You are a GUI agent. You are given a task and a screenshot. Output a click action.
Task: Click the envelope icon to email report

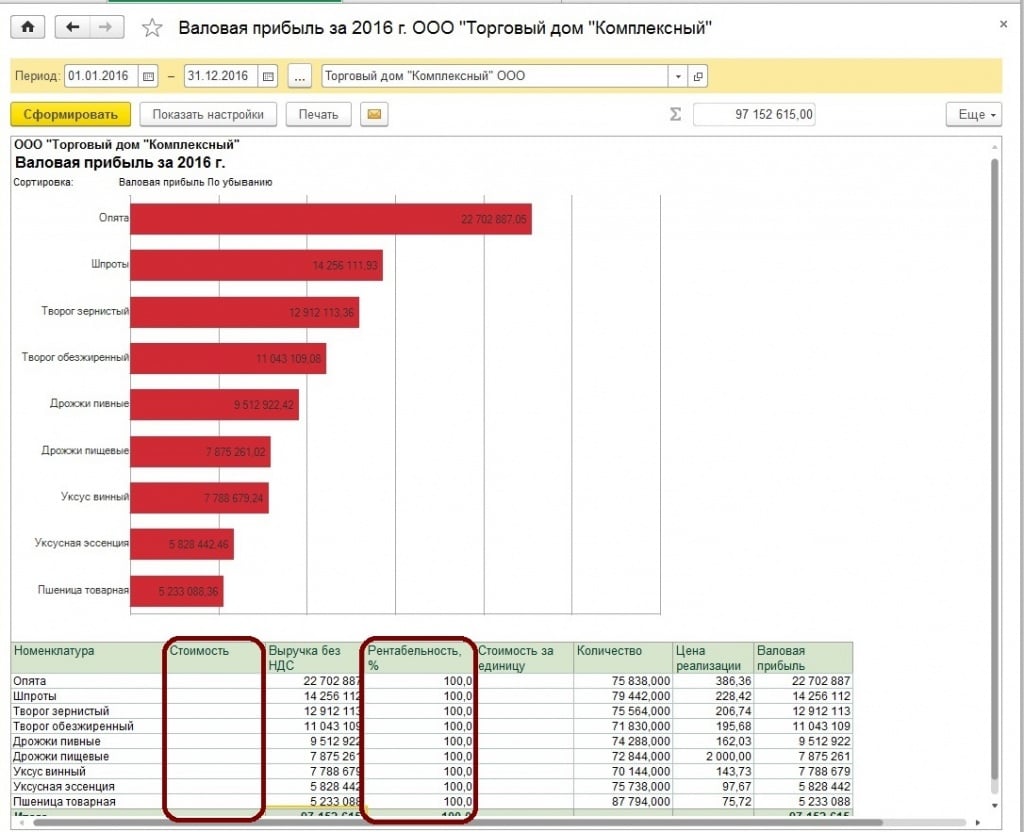point(374,115)
